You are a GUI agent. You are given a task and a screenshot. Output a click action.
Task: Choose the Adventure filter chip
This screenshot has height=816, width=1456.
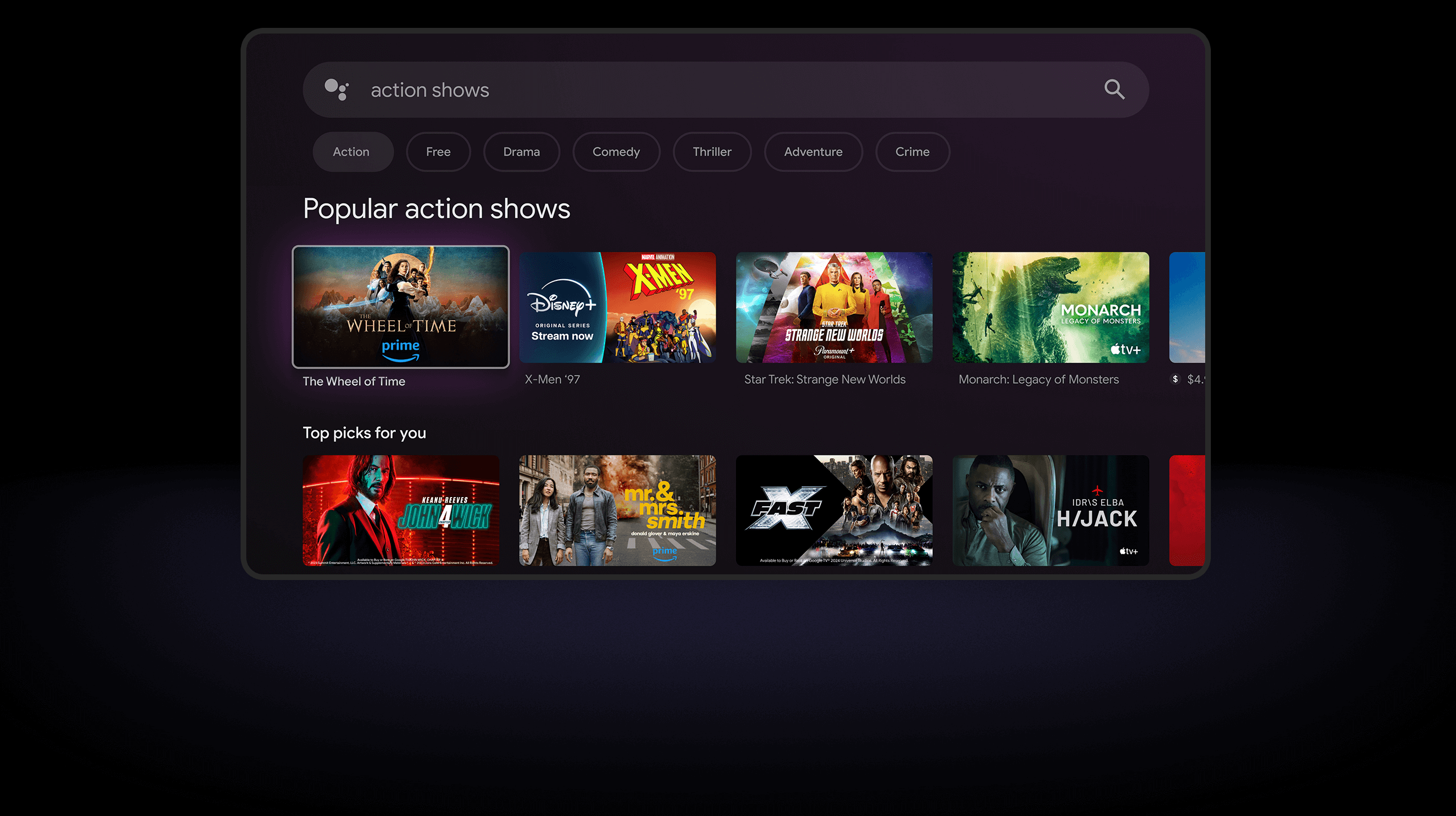pyautogui.click(x=813, y=152)
